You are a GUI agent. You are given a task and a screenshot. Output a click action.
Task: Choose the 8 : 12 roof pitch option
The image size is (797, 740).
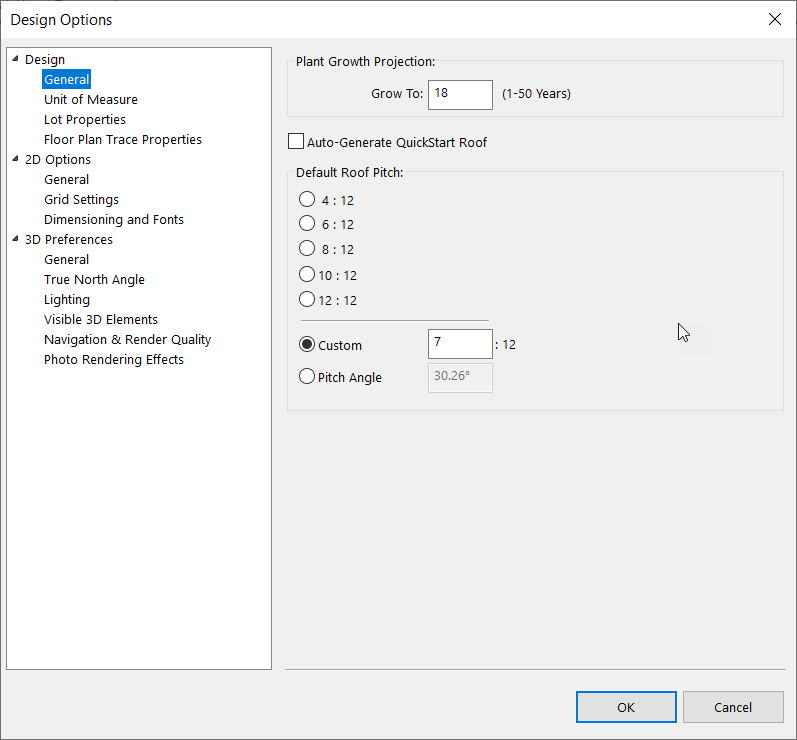[x=307, y=248]
